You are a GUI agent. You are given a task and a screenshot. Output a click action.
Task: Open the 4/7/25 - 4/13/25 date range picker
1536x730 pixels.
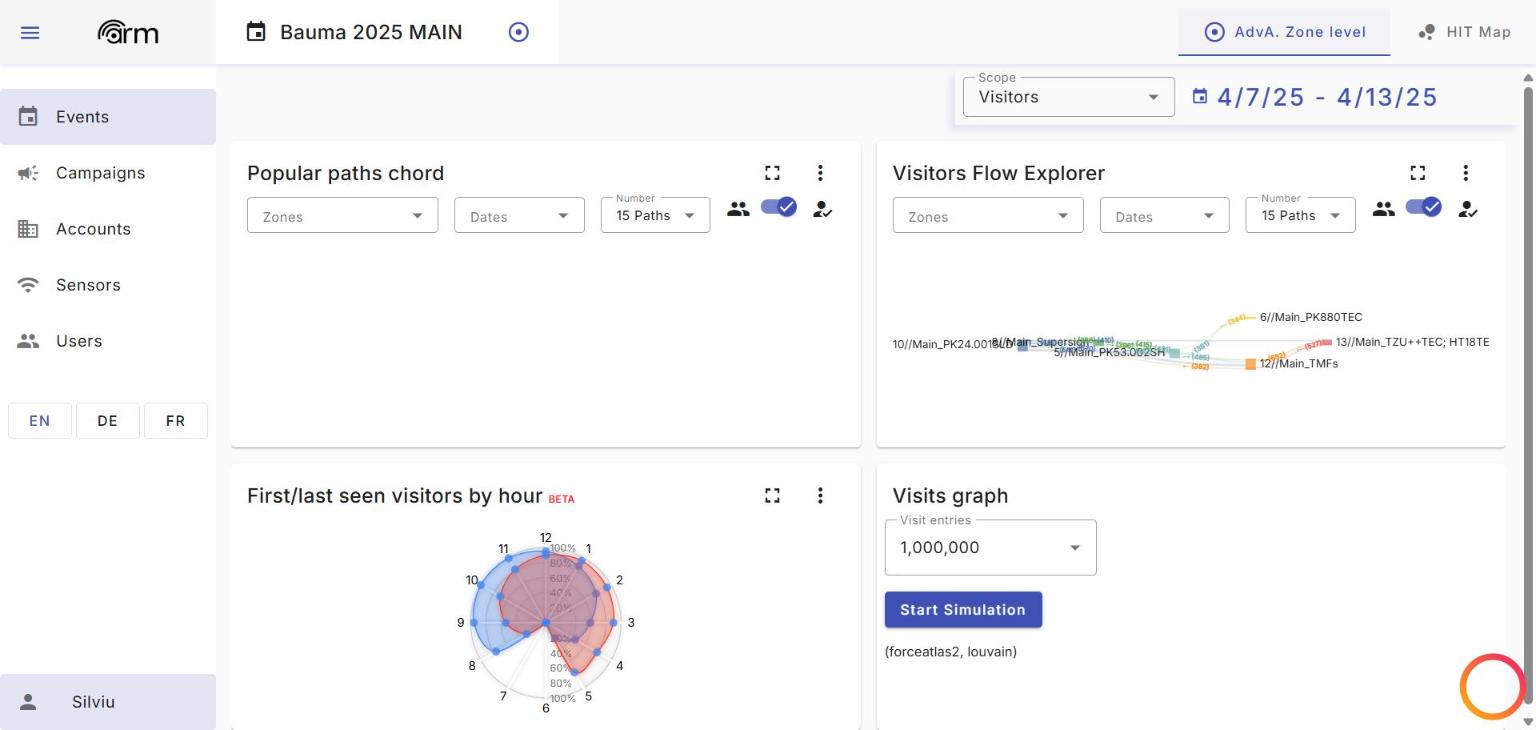click(1314, 97)
